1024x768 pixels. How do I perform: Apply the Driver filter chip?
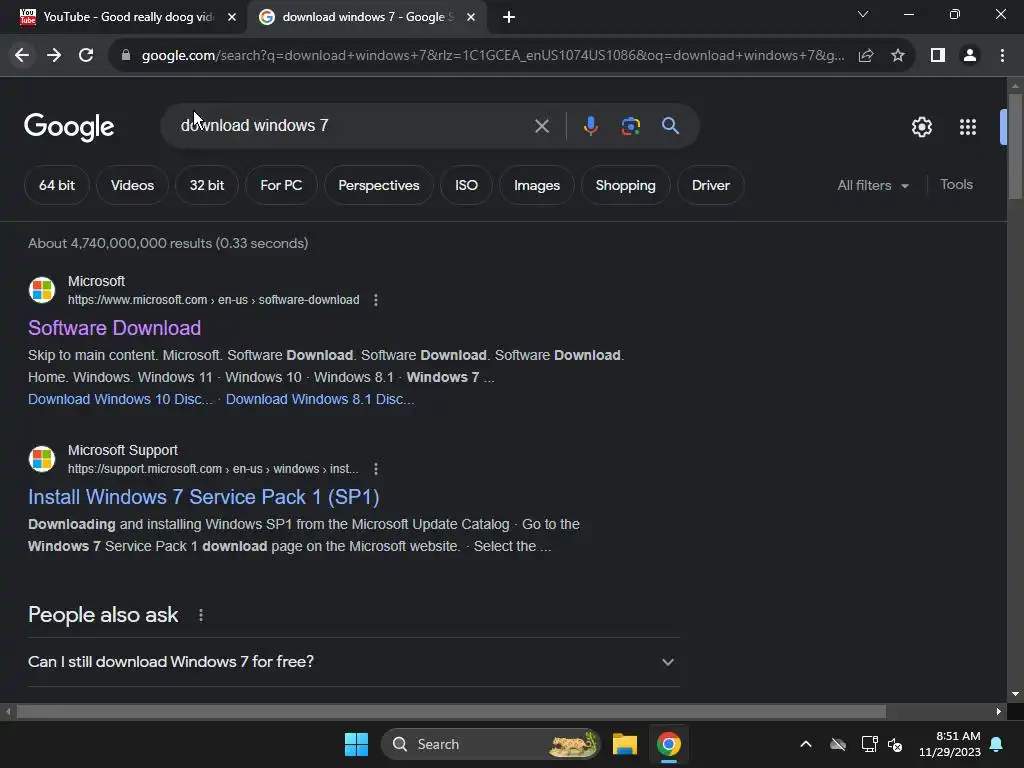click(x=711, y=185)
